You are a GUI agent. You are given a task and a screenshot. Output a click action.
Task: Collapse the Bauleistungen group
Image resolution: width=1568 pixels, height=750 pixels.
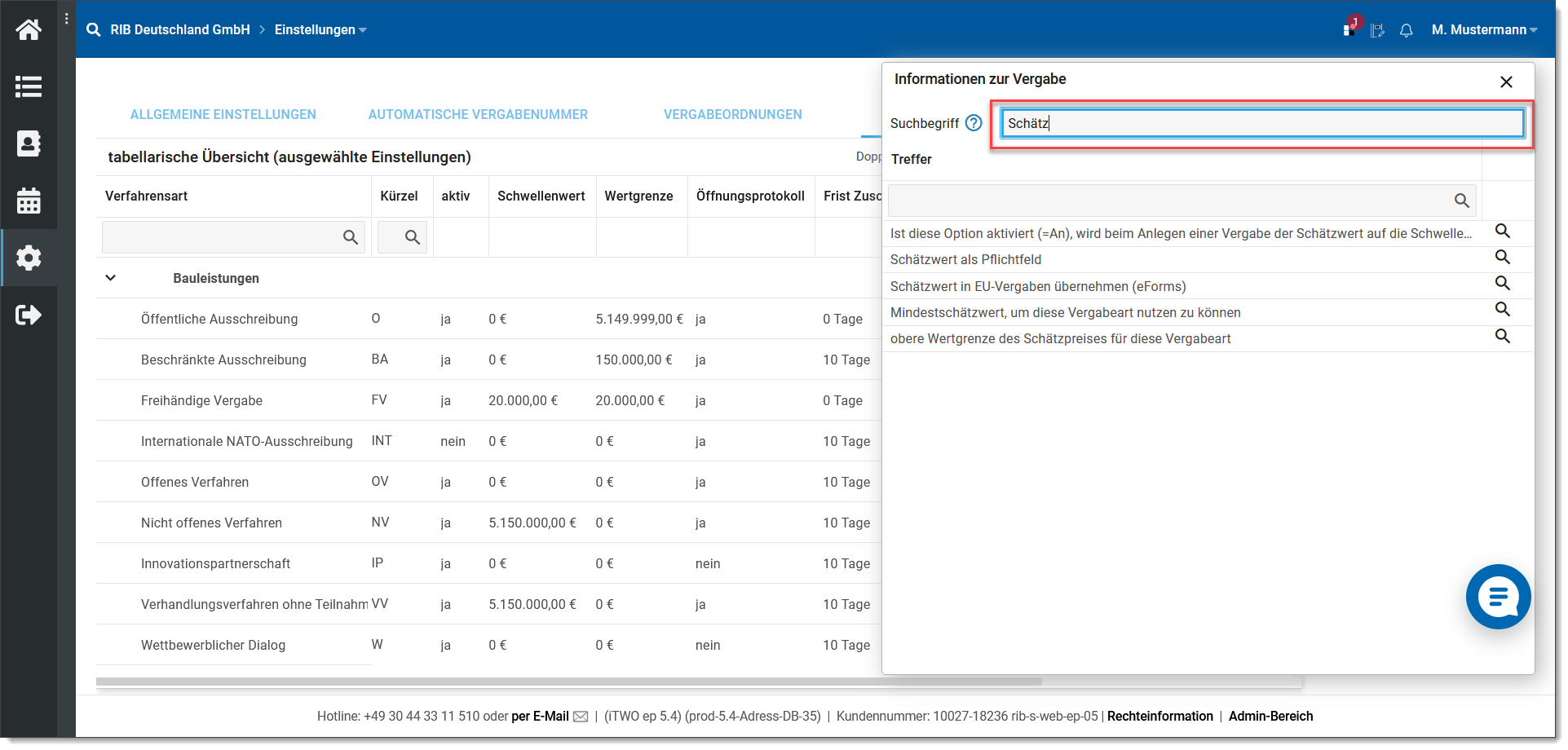tap(111, 278)
